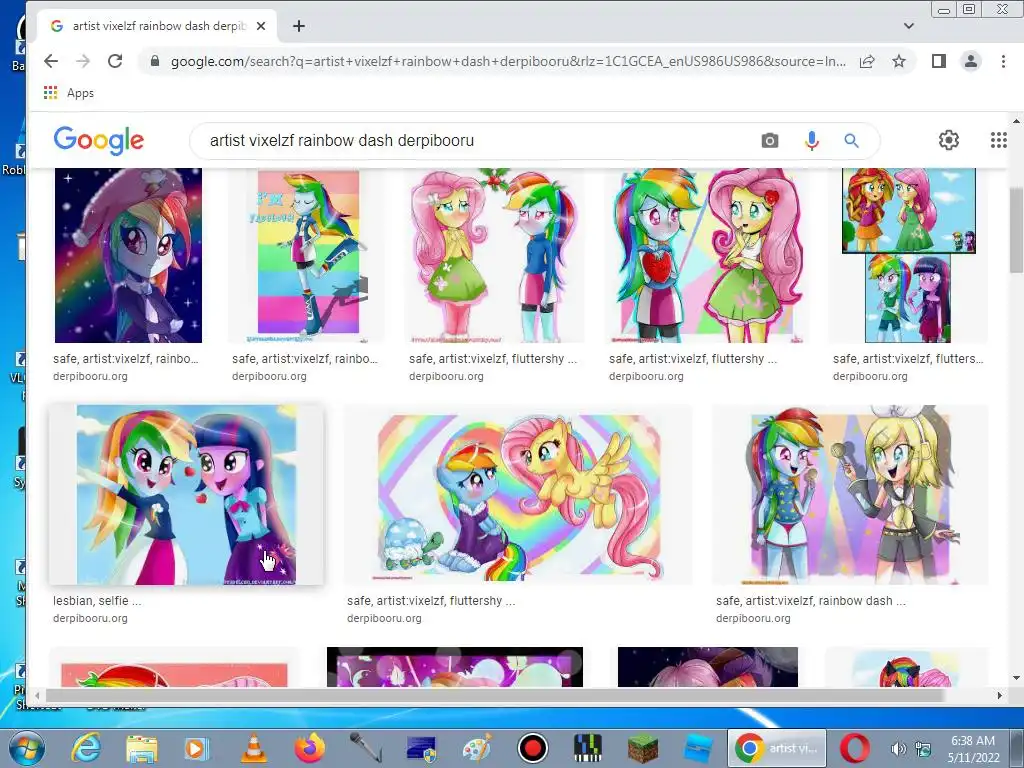Click the URL address bar
Image resolution: width=1024 pixels, height=768 pixels.
[x=508, y=61]
